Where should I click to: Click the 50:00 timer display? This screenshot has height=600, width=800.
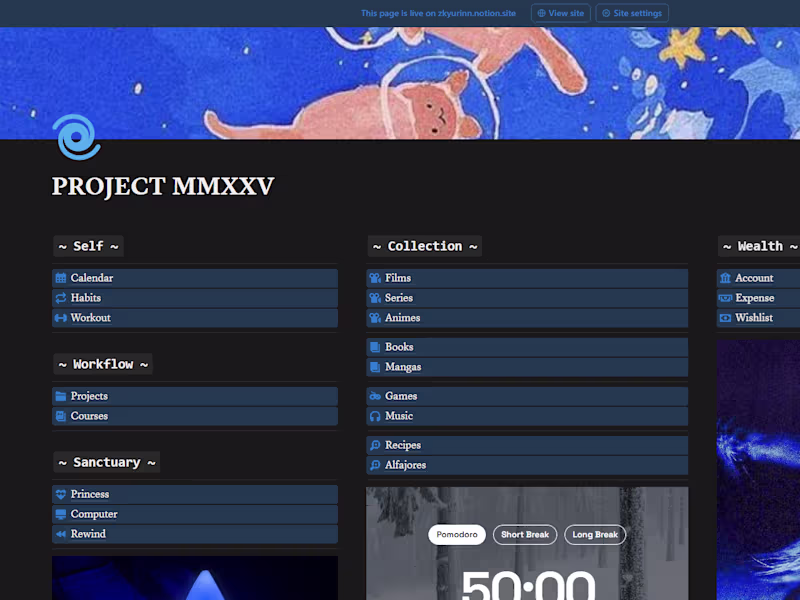click(528, 585)
